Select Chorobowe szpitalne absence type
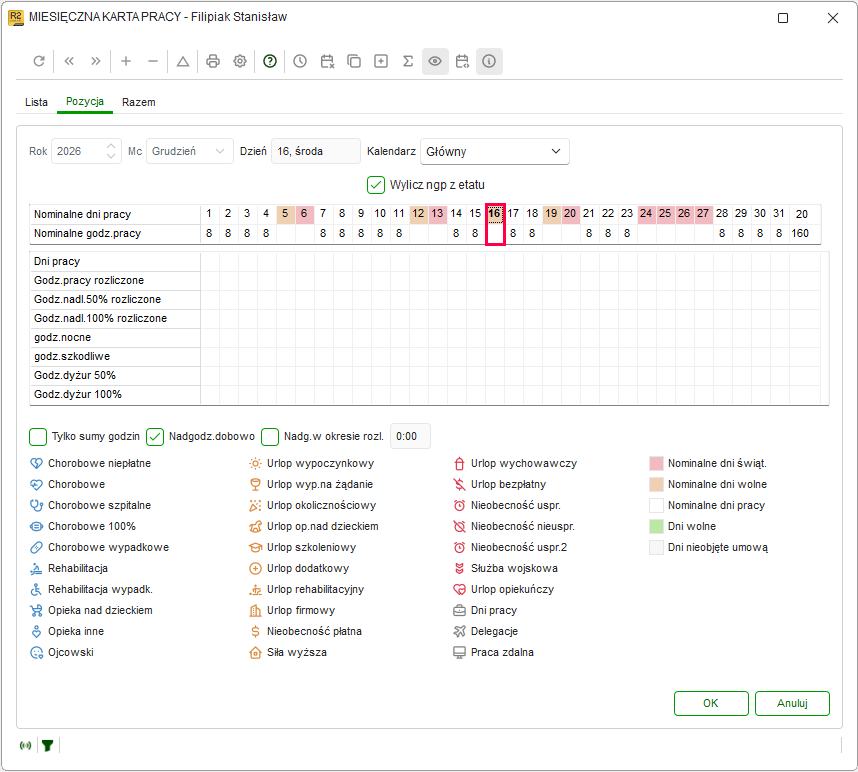858x772 pixels. click(x=90, y=506)
